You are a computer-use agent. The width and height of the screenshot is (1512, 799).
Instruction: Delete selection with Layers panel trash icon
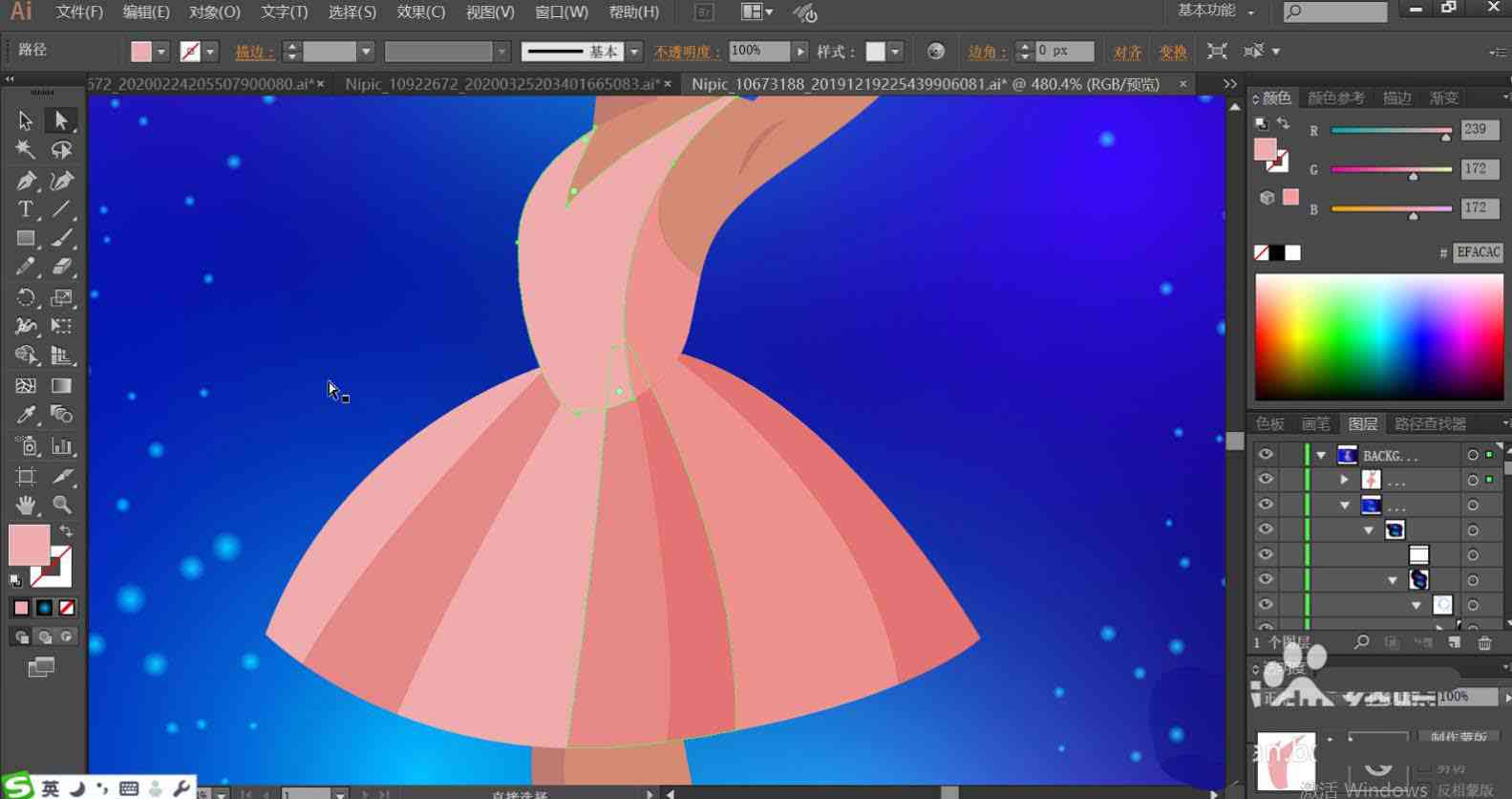pos(1484,643)
